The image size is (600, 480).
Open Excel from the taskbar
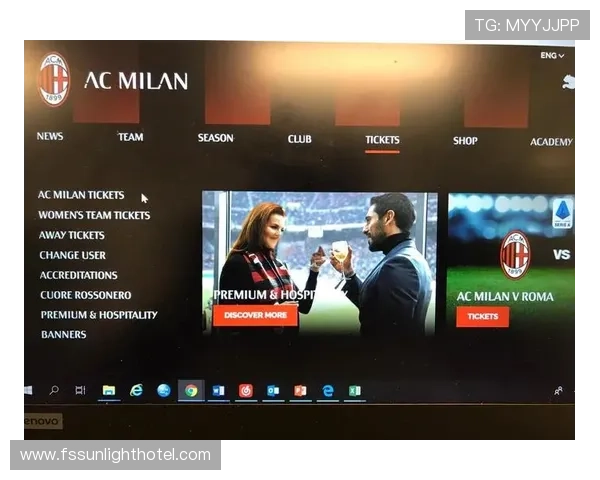point(354,390)
